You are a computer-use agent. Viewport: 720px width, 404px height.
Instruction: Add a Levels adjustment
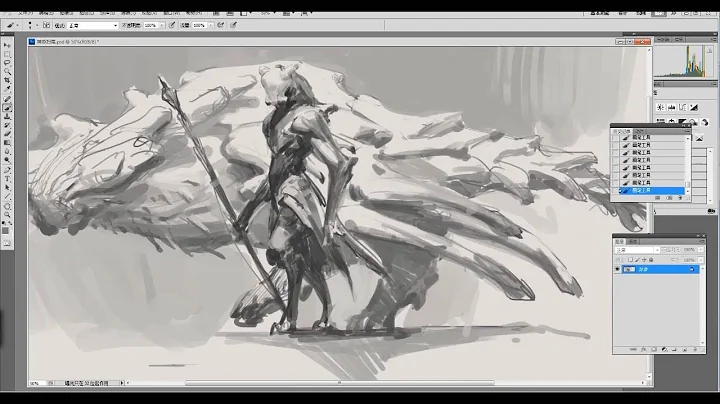[x=671, y=107]
